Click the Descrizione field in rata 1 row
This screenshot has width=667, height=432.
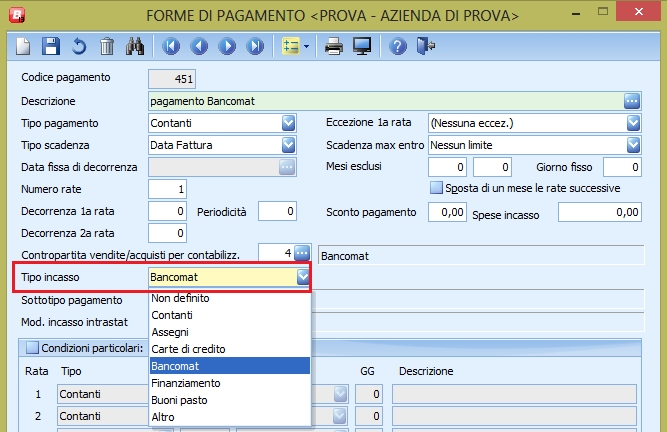click(514, 394)
